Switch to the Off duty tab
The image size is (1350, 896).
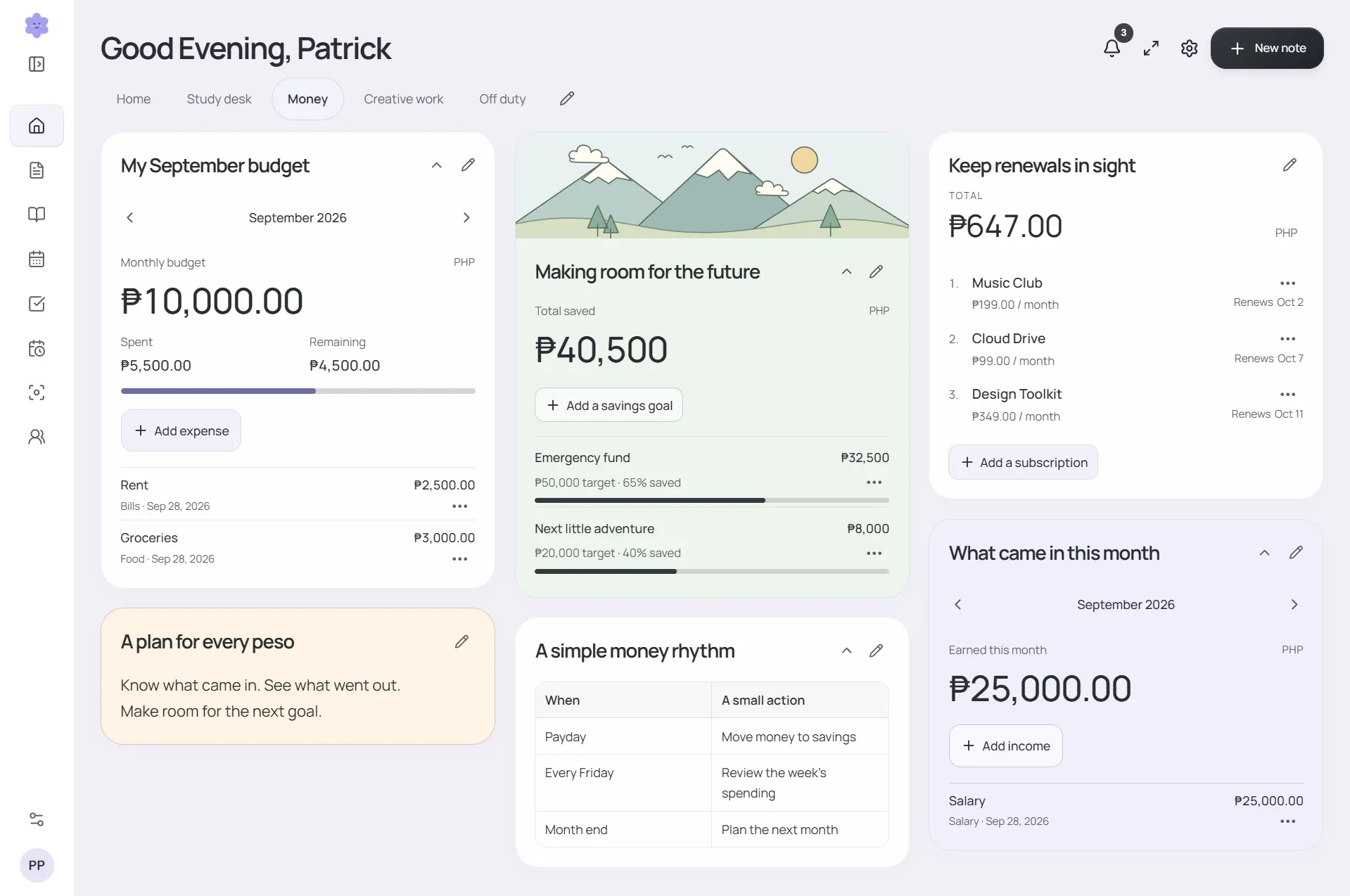502,99
